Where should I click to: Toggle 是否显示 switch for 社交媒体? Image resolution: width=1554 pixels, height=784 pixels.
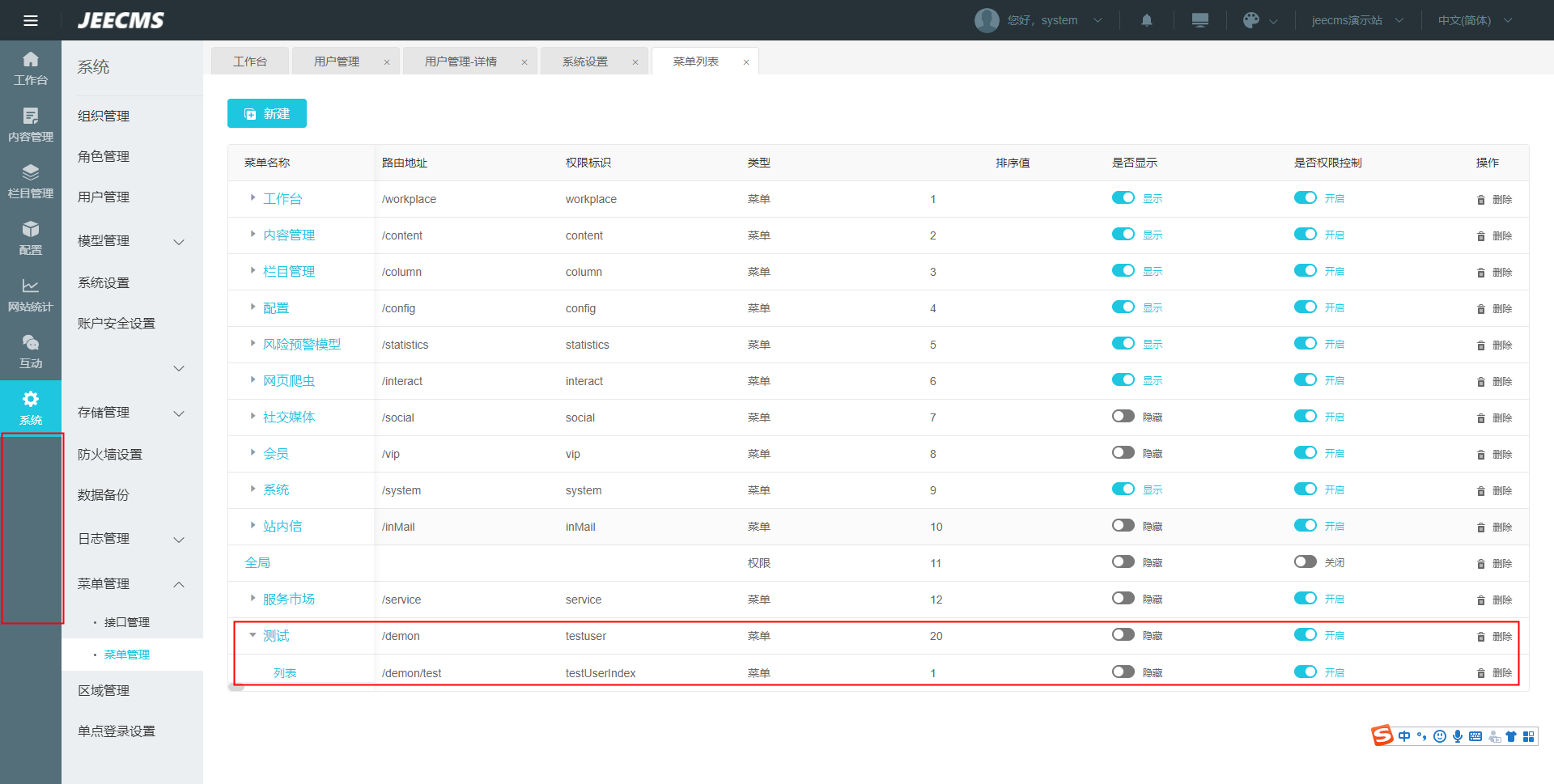pyautogui.click(x=1123, y=416)
